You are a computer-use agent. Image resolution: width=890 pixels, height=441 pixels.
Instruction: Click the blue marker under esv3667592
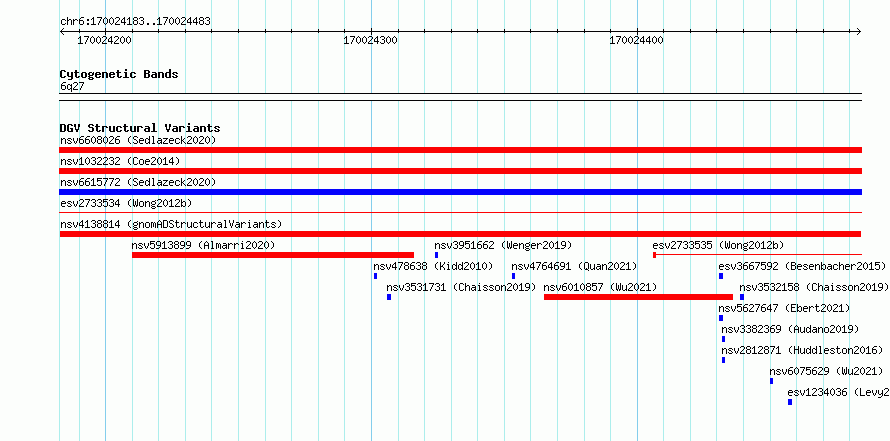click(721, 276)
